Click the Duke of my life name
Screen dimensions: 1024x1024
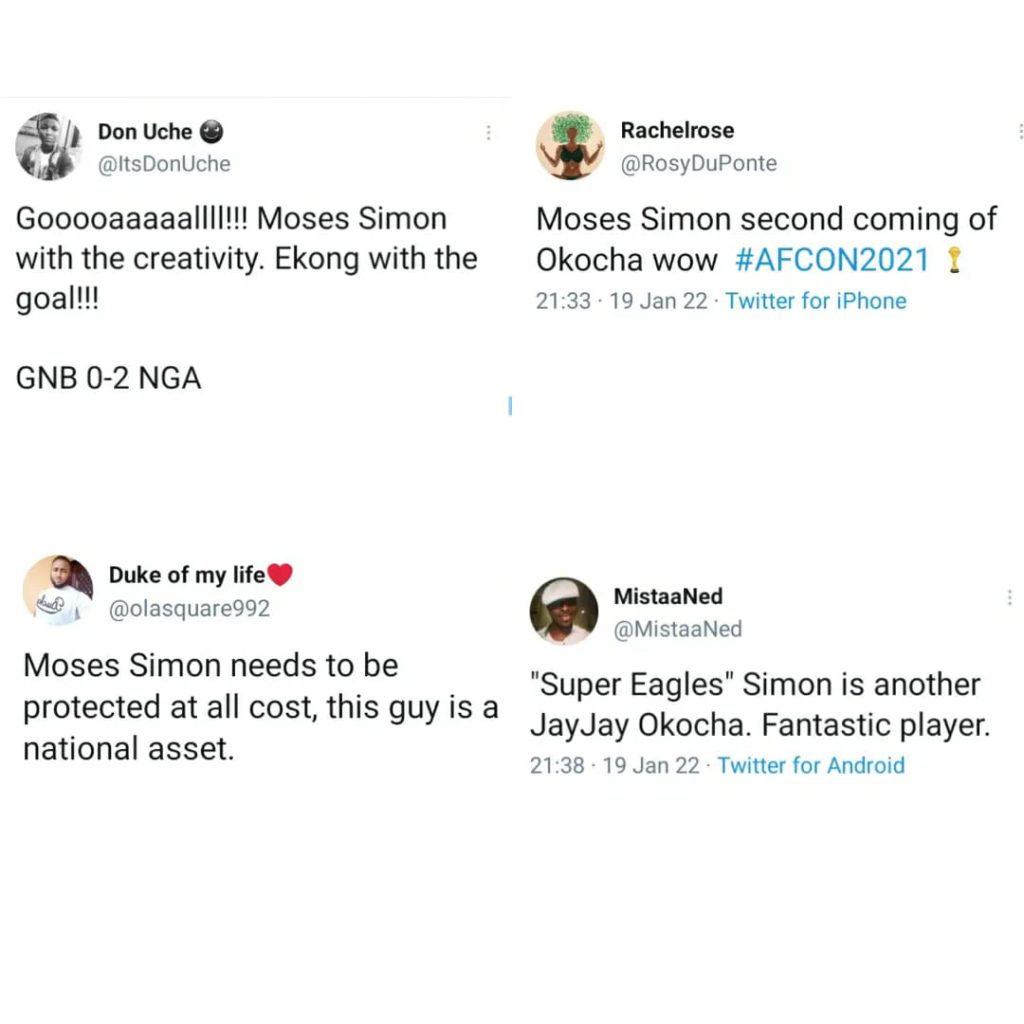(x=187, y=575)
